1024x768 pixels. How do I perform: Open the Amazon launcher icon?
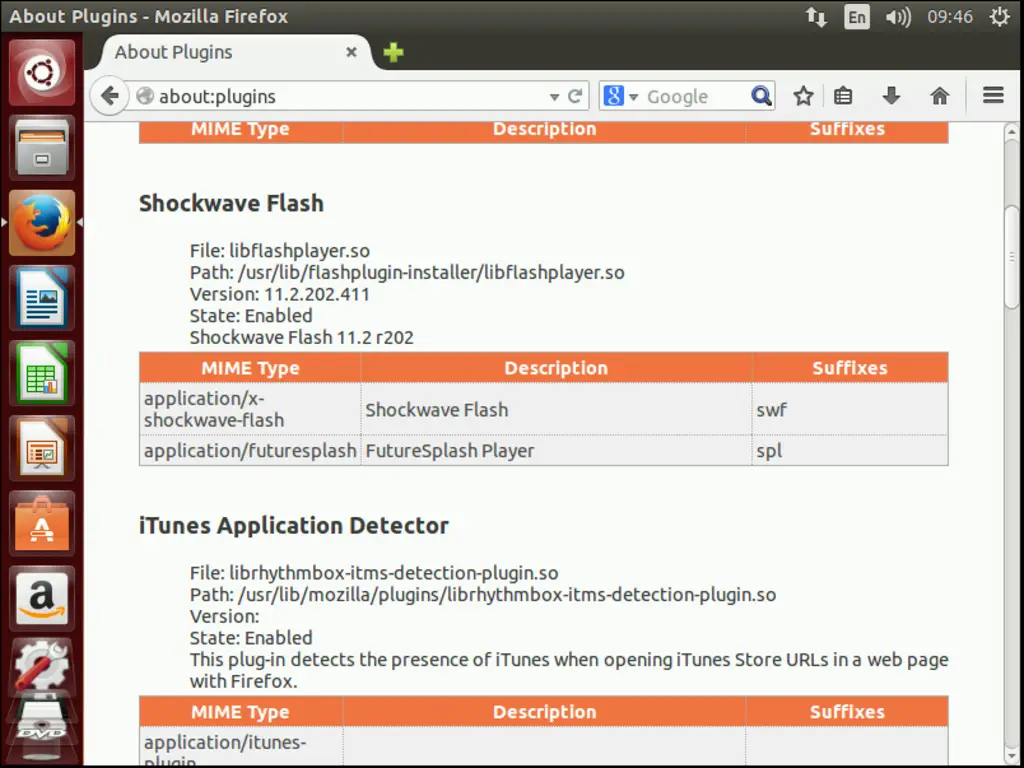42,598
